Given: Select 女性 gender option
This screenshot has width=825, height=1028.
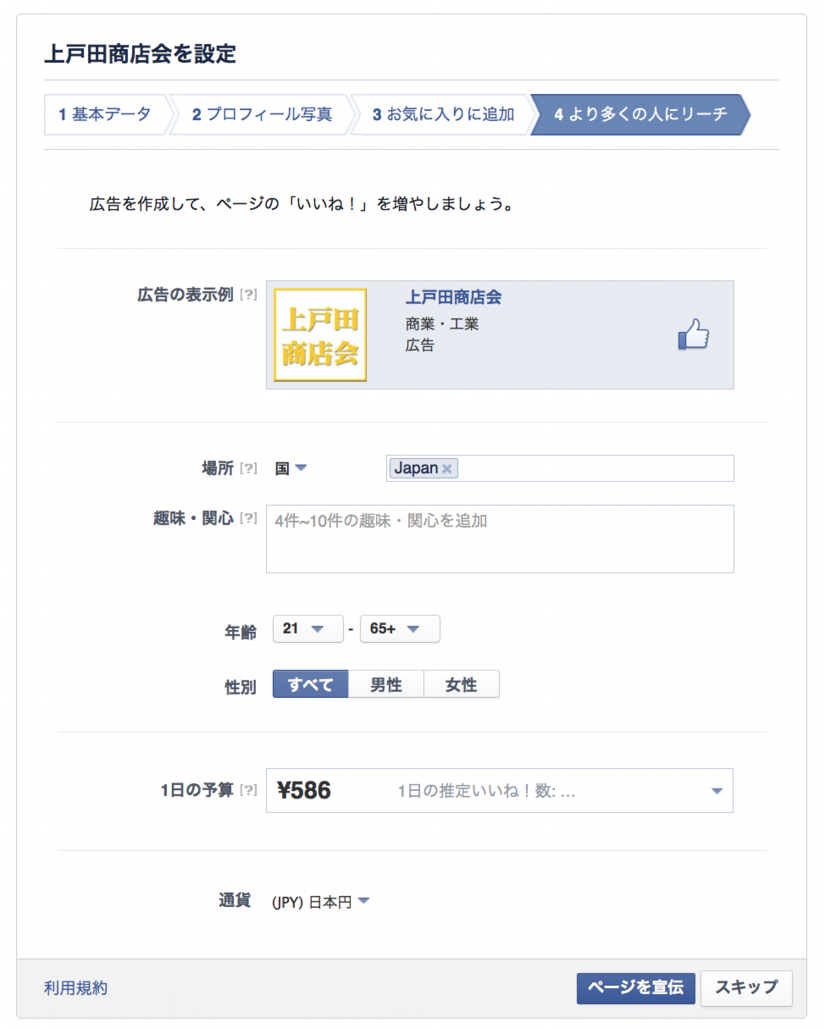Looking at the screenshot, I should [461, 685].
